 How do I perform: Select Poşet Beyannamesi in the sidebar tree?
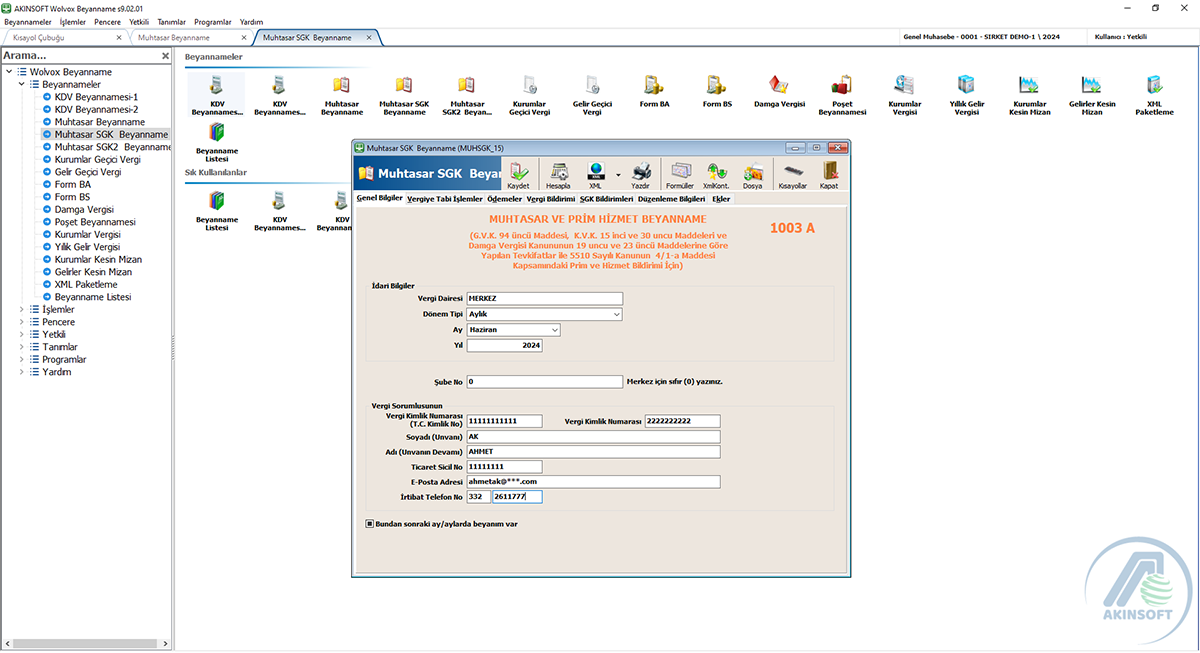95,222
